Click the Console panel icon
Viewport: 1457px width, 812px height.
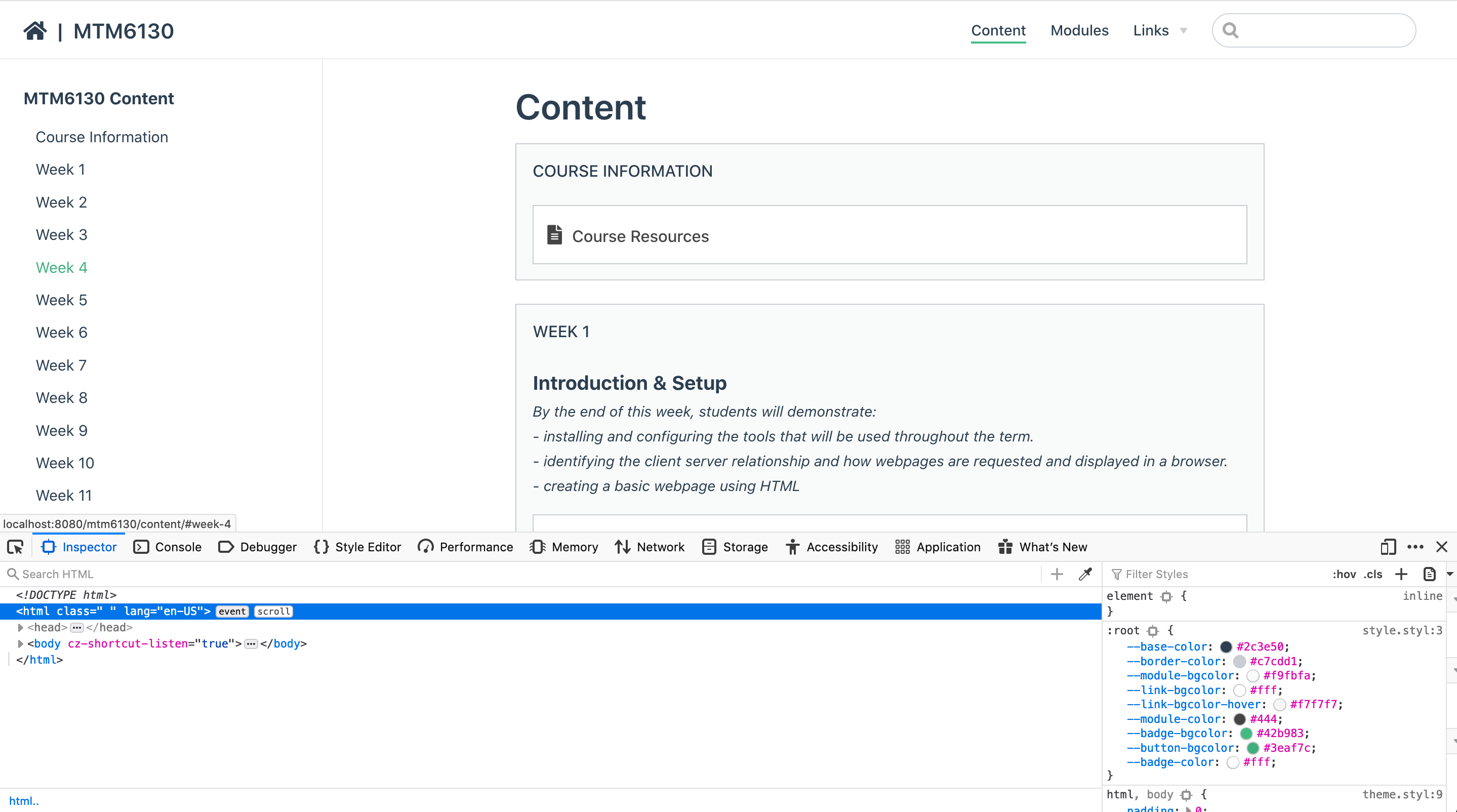point(141,547)
